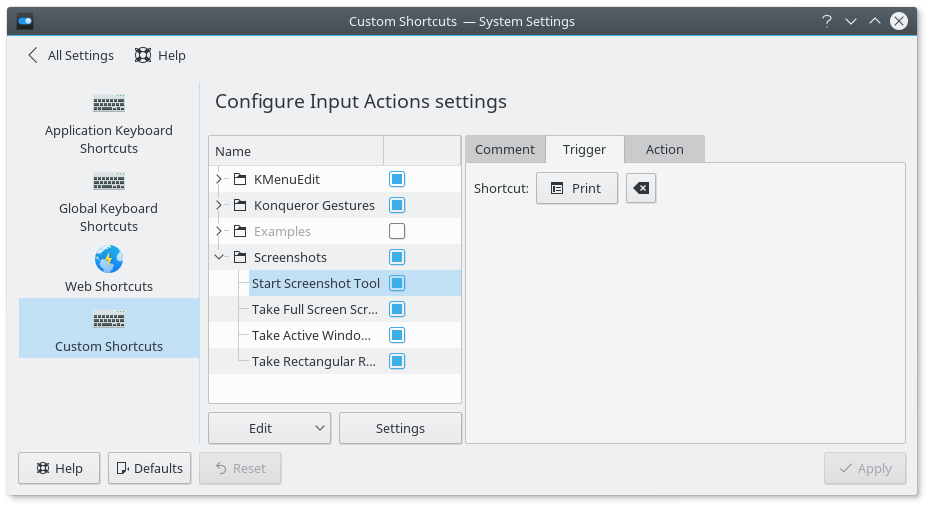Viewport: 930px width, 508px height.
Task: Click the Print shortcut key button
Action: point(576,188)
